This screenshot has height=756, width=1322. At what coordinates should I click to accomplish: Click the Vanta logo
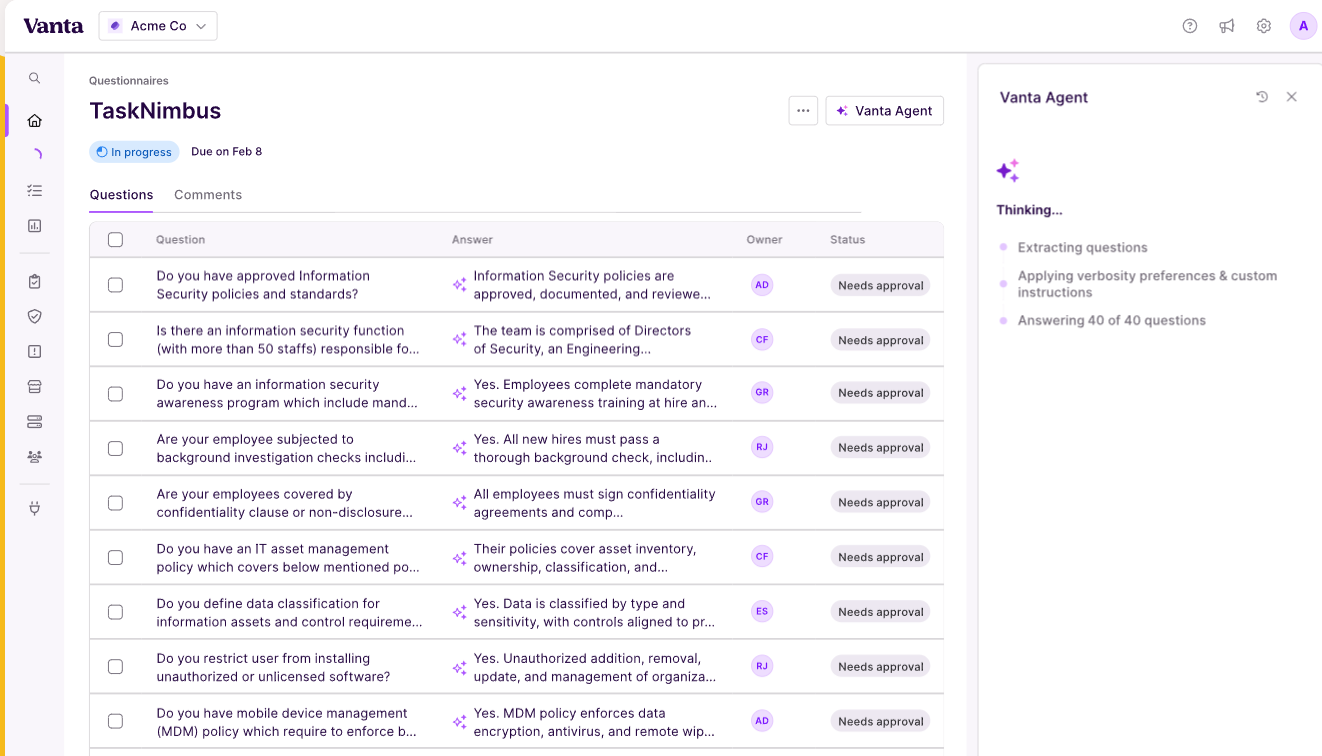[53, 26]
